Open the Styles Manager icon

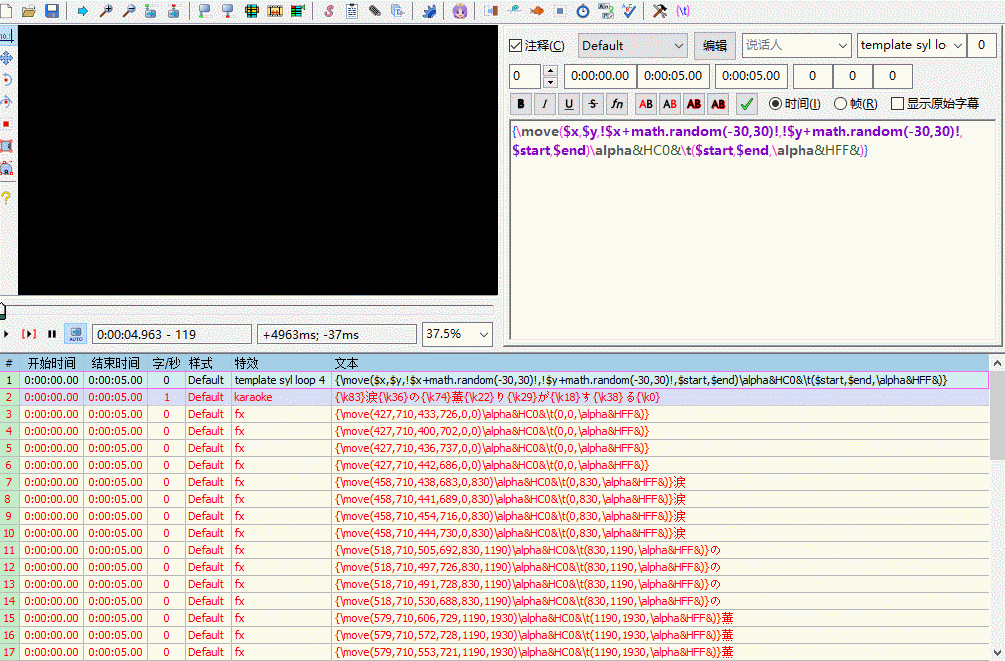[x=328, y=11]
